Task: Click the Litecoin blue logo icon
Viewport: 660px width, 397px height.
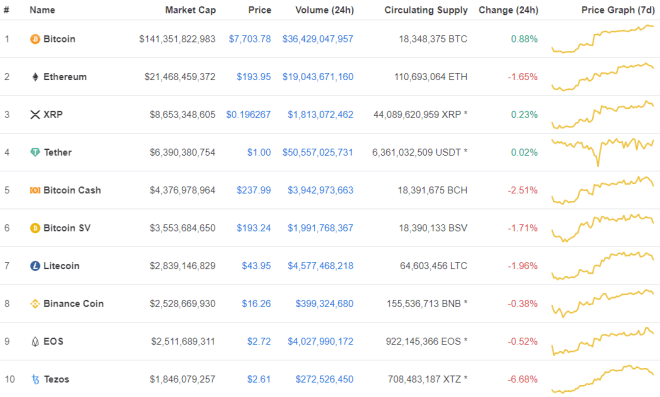Action: tap(35, 266)
